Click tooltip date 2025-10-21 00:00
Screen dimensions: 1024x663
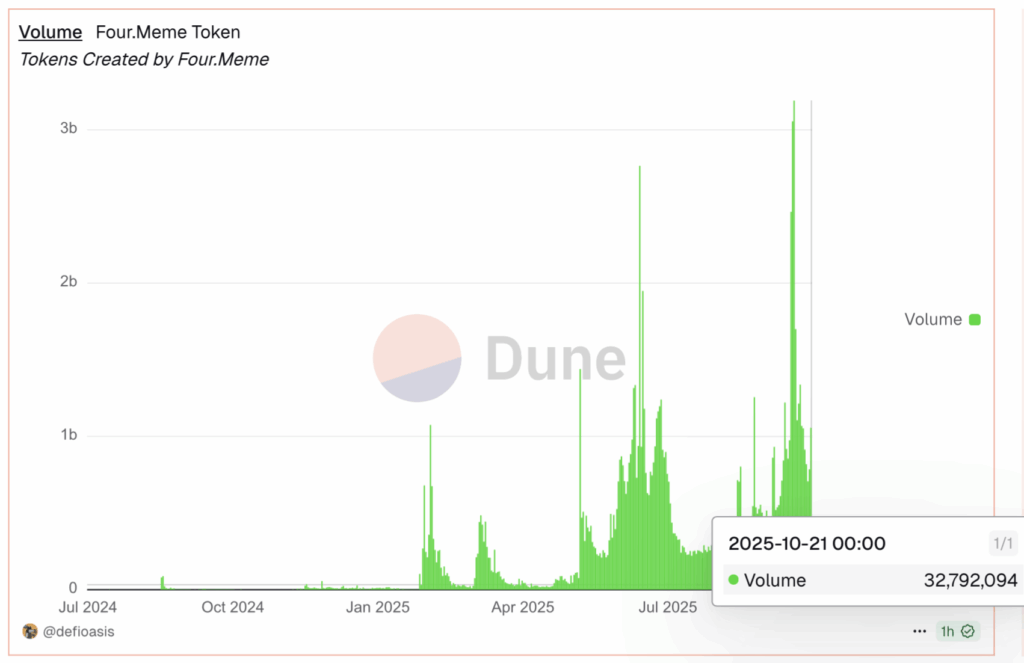(806, 544)
